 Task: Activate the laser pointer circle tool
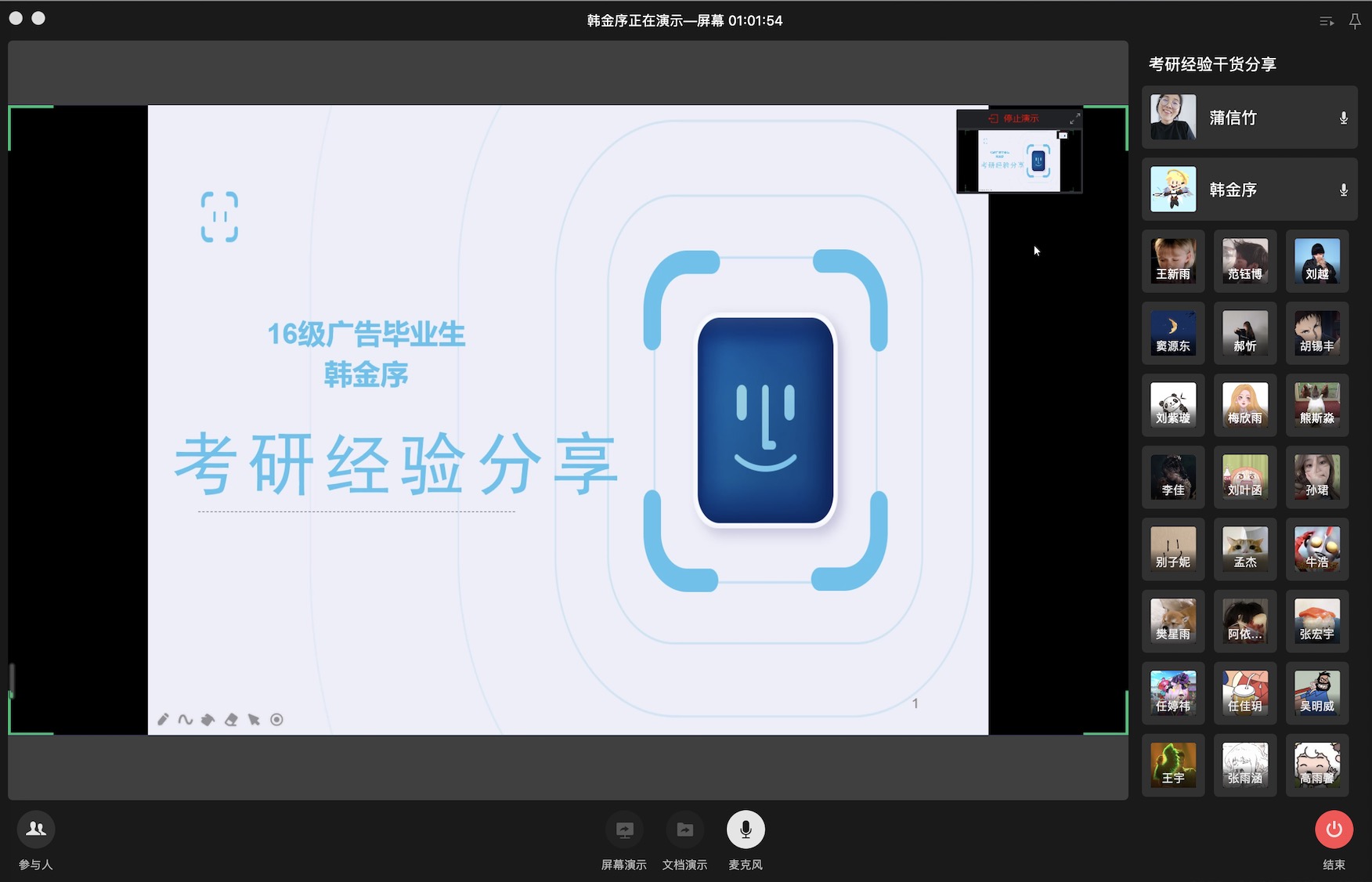tap(276, 720)
